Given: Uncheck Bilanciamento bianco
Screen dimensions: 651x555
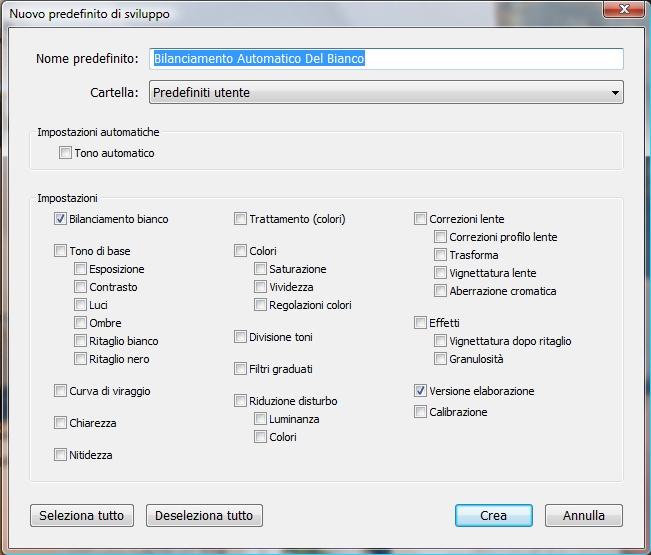Looking at the screenshot, I should (x=60, y=219).
